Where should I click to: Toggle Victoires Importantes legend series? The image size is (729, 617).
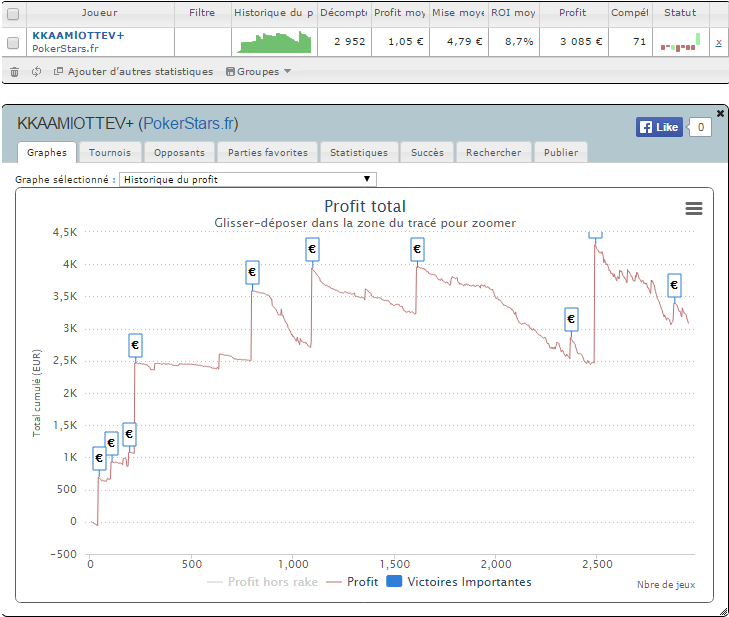click(x=459, y=582)
